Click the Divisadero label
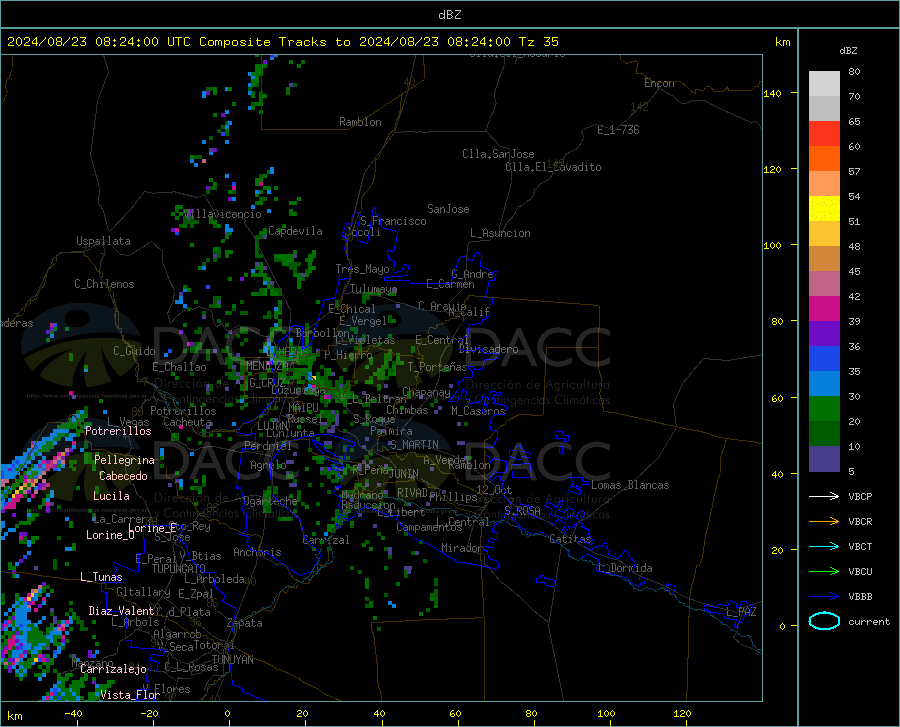Viewport: 900px width, 727px height. (488, 349)
